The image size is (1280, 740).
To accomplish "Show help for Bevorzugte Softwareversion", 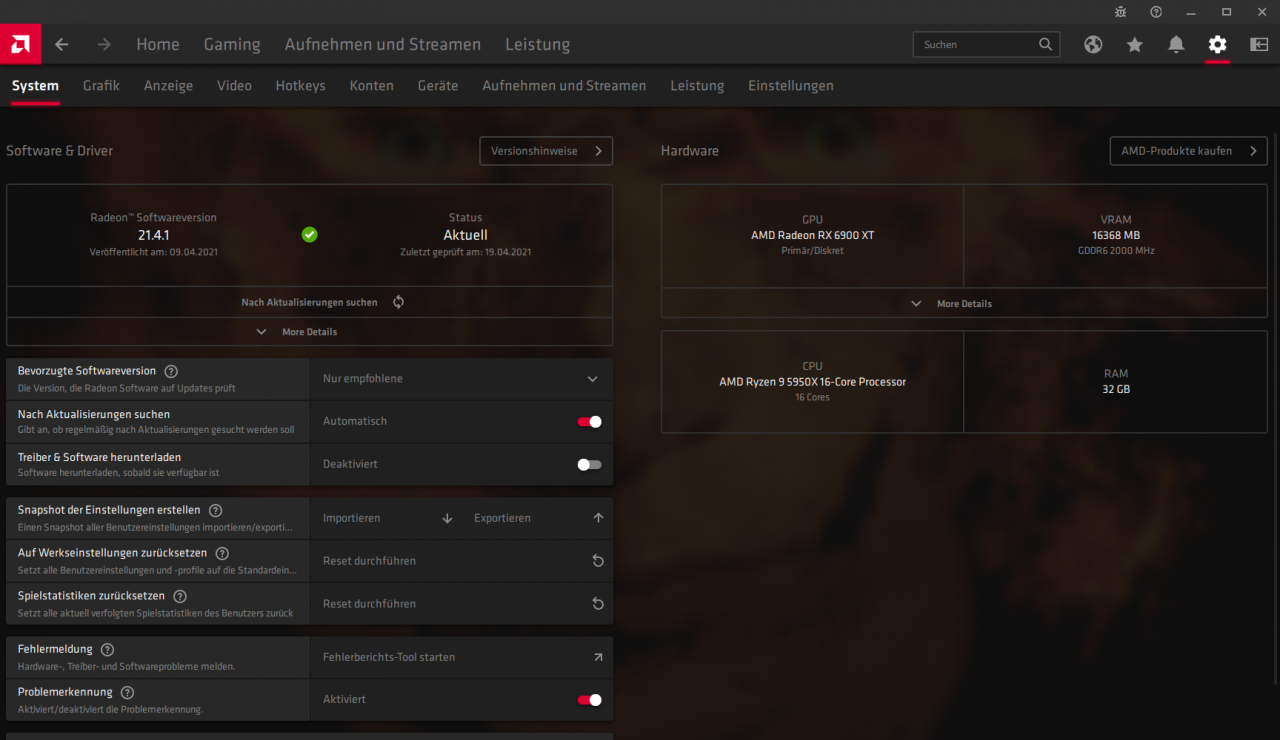I will coord(171,371).
